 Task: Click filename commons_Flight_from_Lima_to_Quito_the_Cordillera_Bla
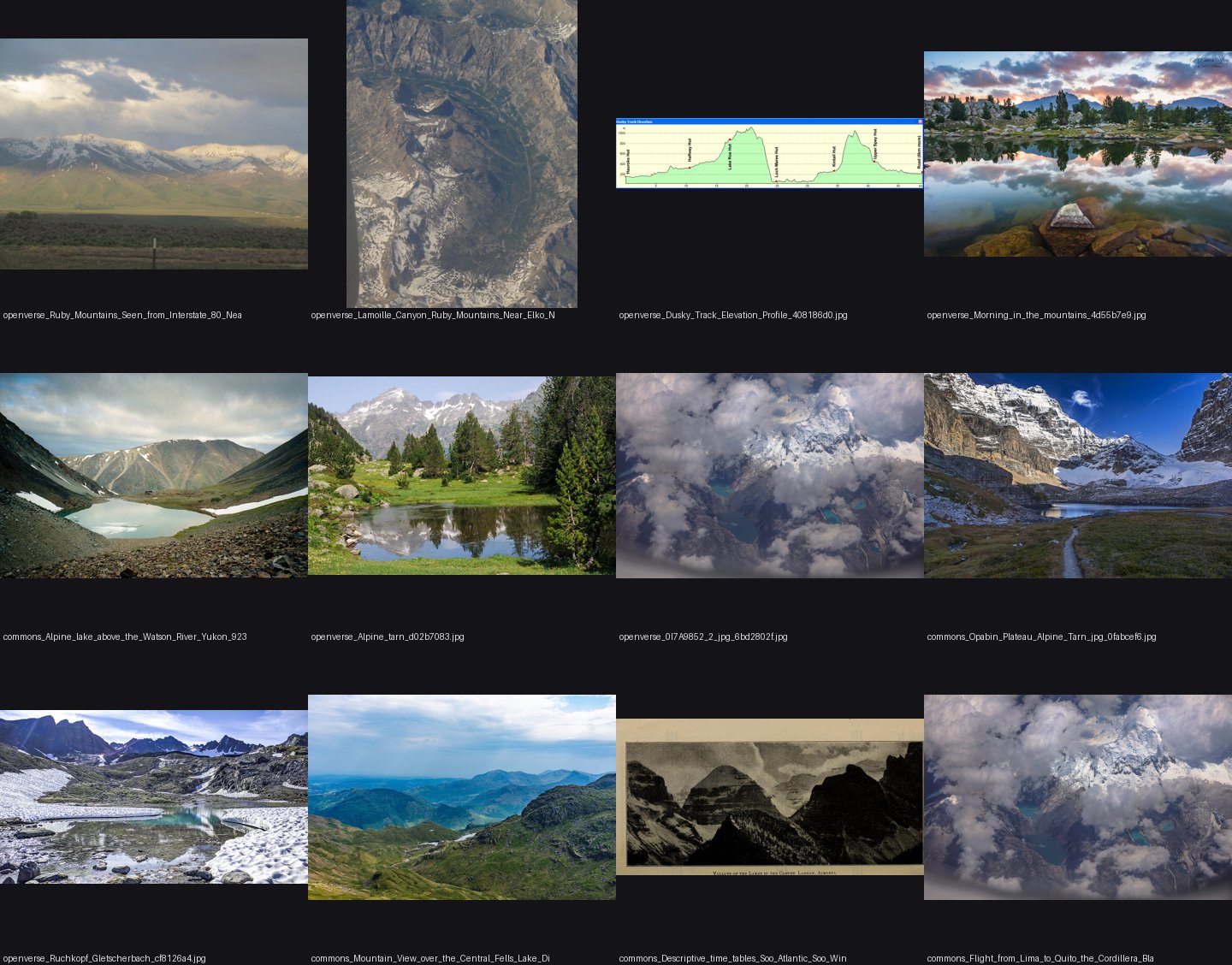[x=1040, y=958]
